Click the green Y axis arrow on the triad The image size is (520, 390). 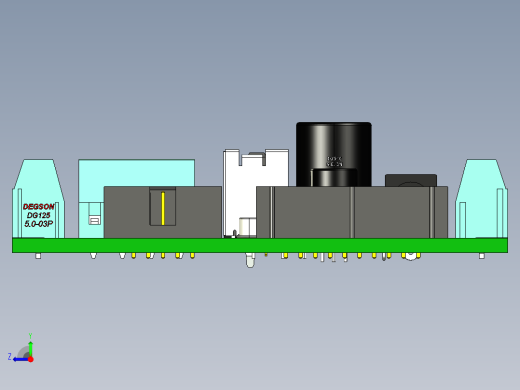[30, 348]
